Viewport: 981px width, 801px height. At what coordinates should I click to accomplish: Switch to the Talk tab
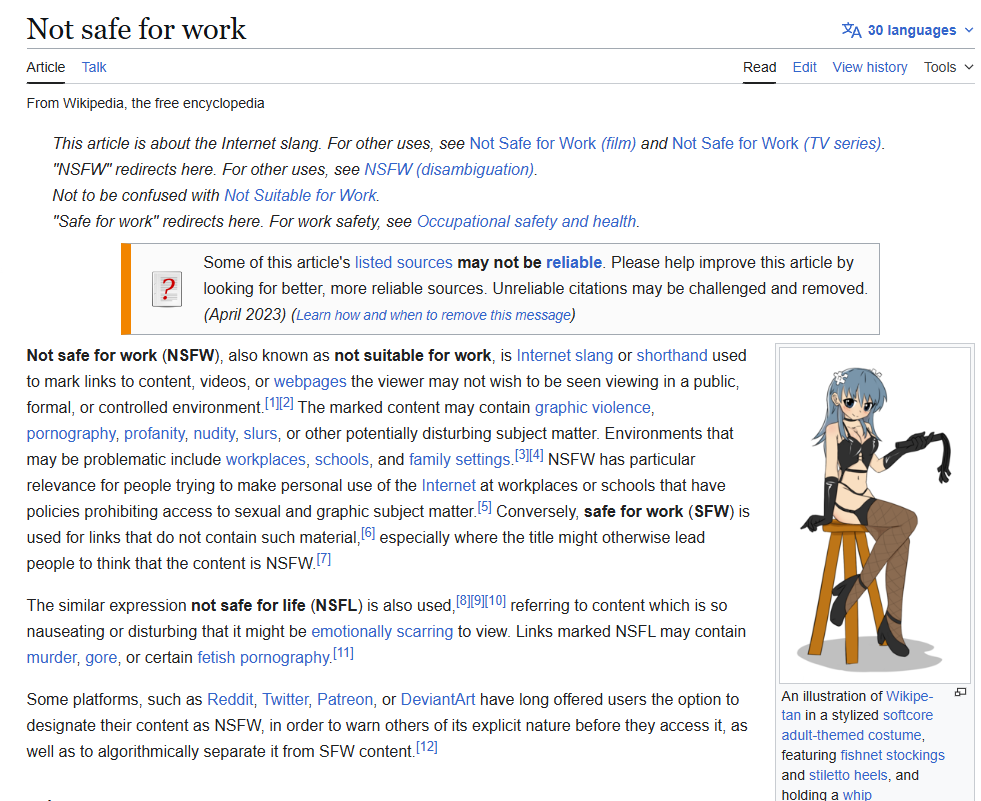click(94, 67)
